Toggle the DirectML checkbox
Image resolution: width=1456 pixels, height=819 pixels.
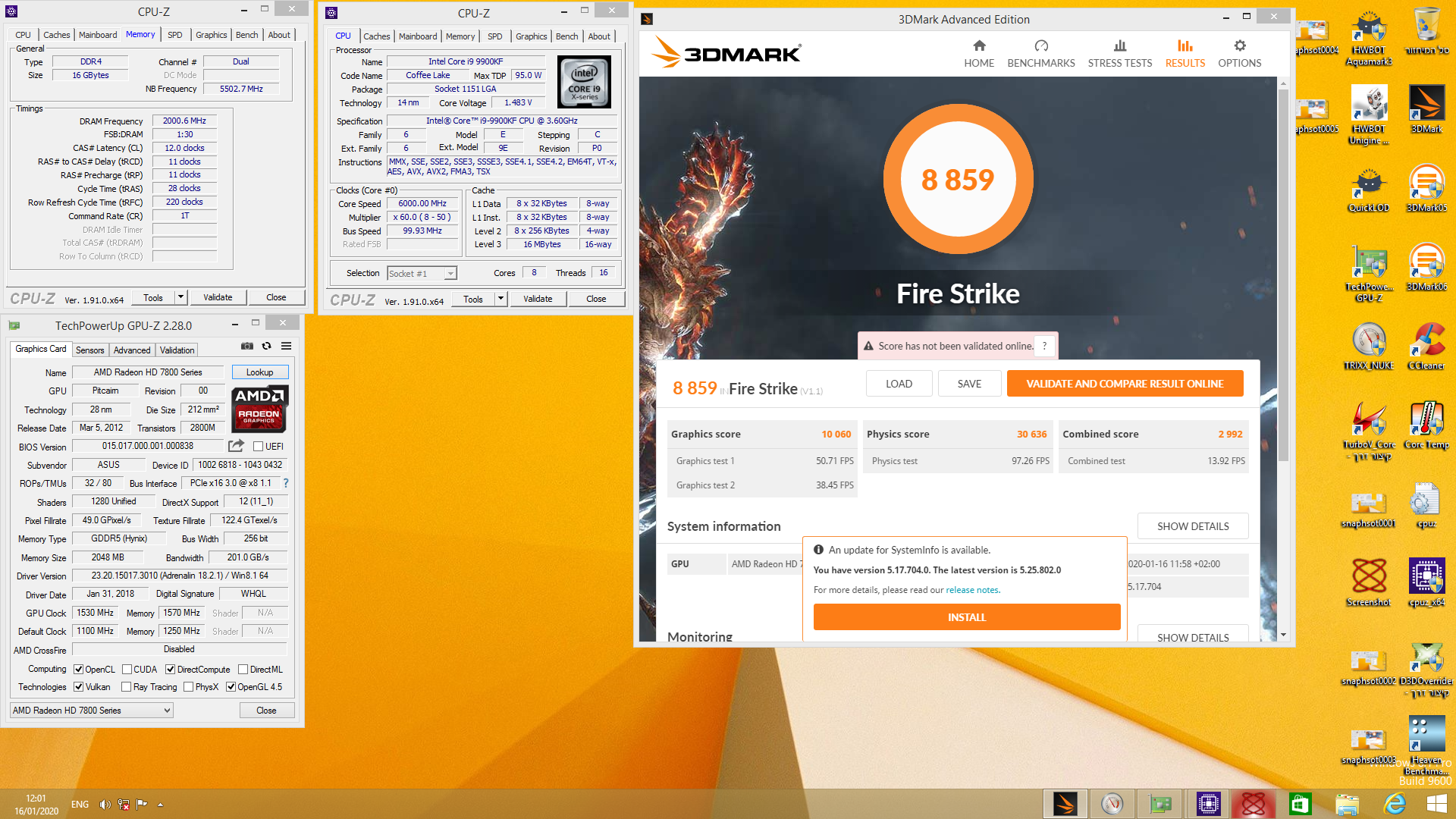coord(243,670)
